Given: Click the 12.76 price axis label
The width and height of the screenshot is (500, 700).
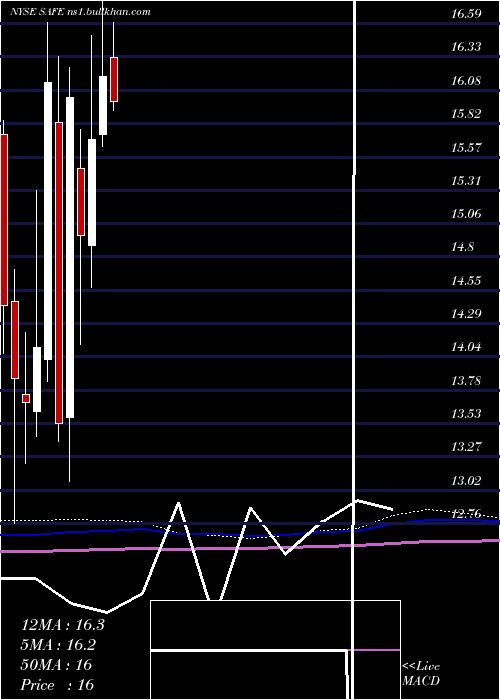Looking at the screenshot, I should pyautogui.click(x=466, y=514).
